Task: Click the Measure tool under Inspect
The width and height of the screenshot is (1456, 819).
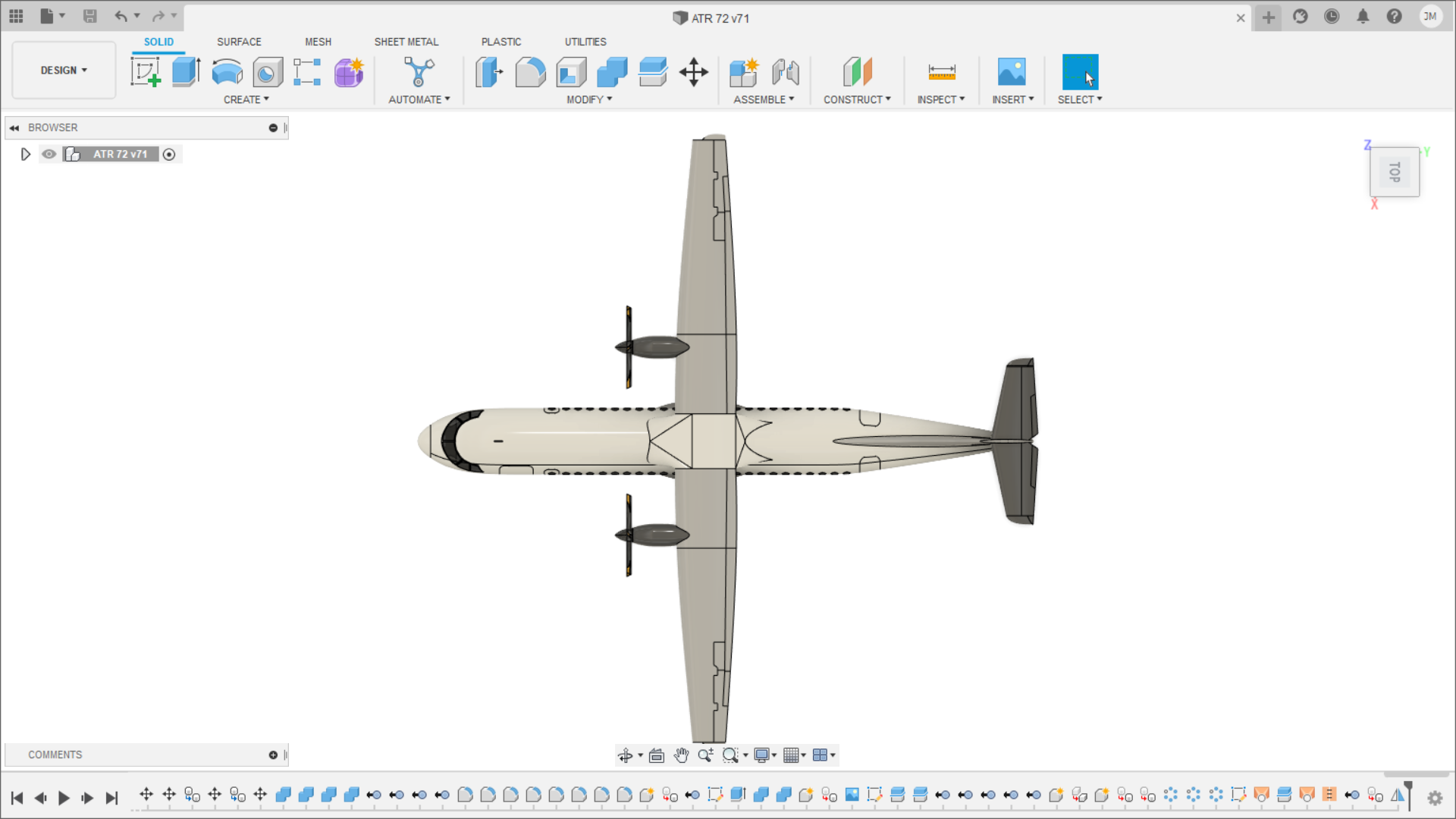Action: pyautogui.click(x=941, y=72)
